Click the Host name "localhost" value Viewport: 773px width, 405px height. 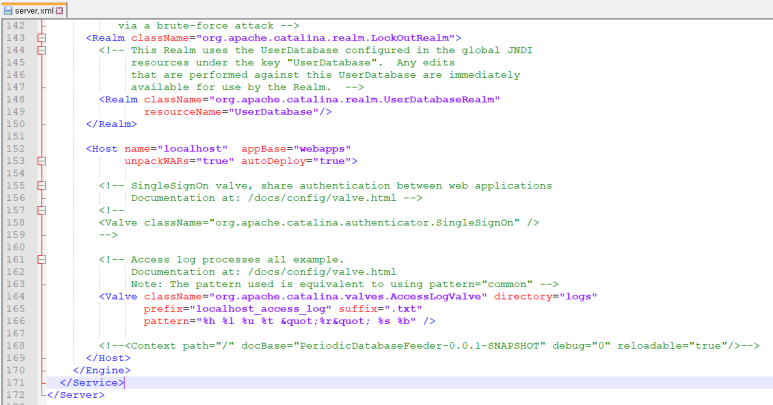[193, 149]
